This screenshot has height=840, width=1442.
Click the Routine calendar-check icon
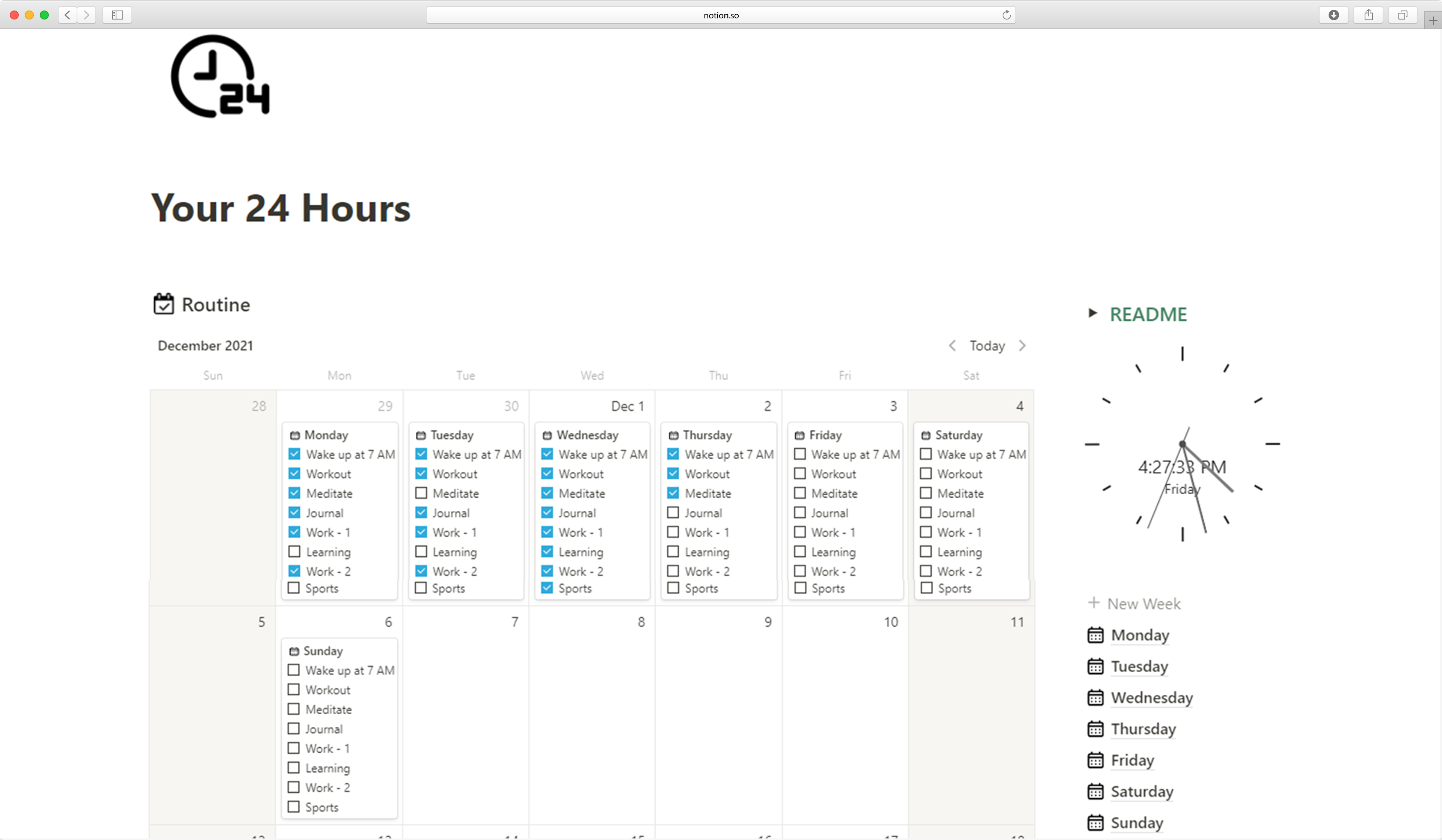[x=163, y=304]
